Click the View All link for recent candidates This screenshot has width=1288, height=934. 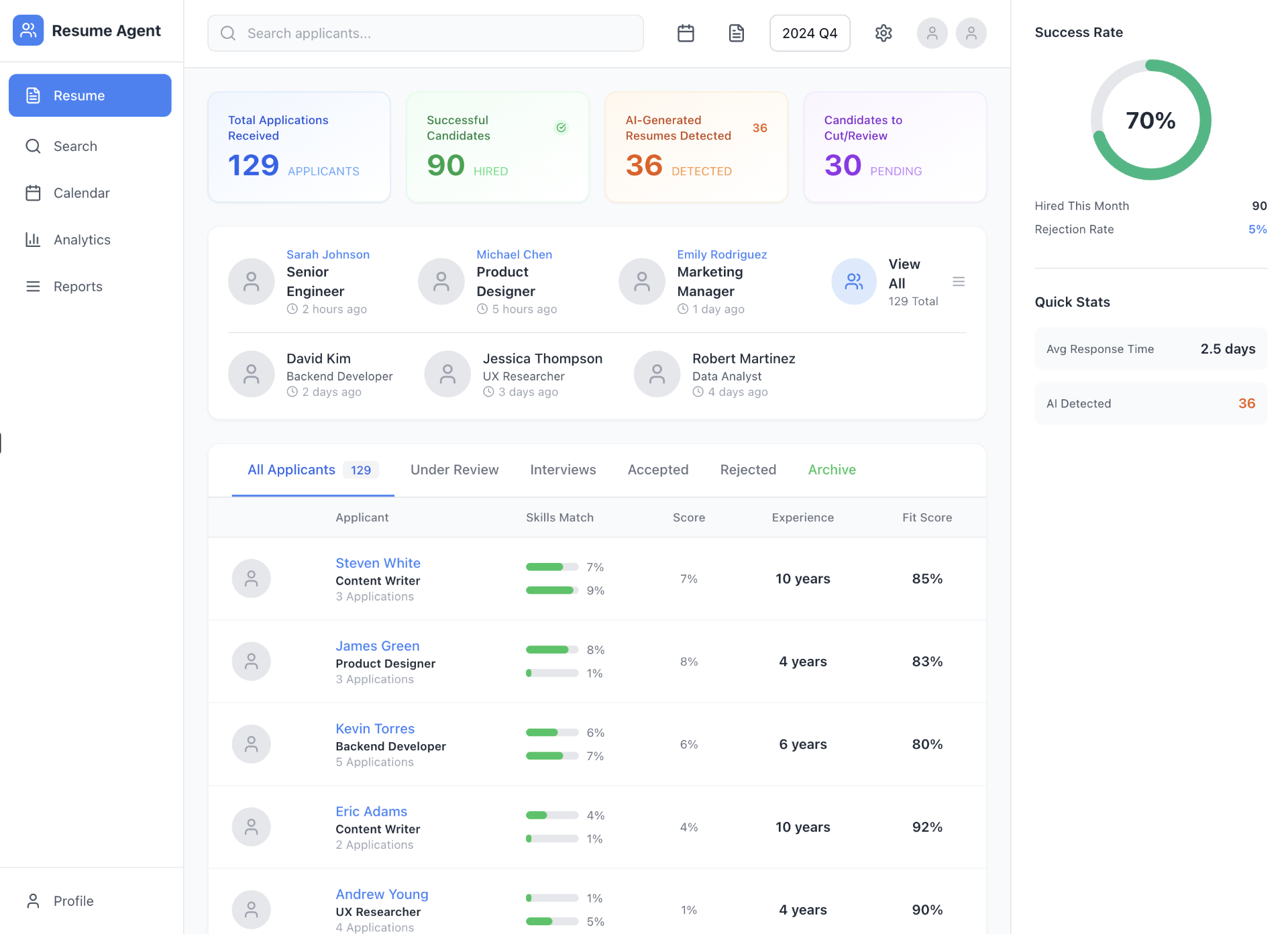(904, 273)
